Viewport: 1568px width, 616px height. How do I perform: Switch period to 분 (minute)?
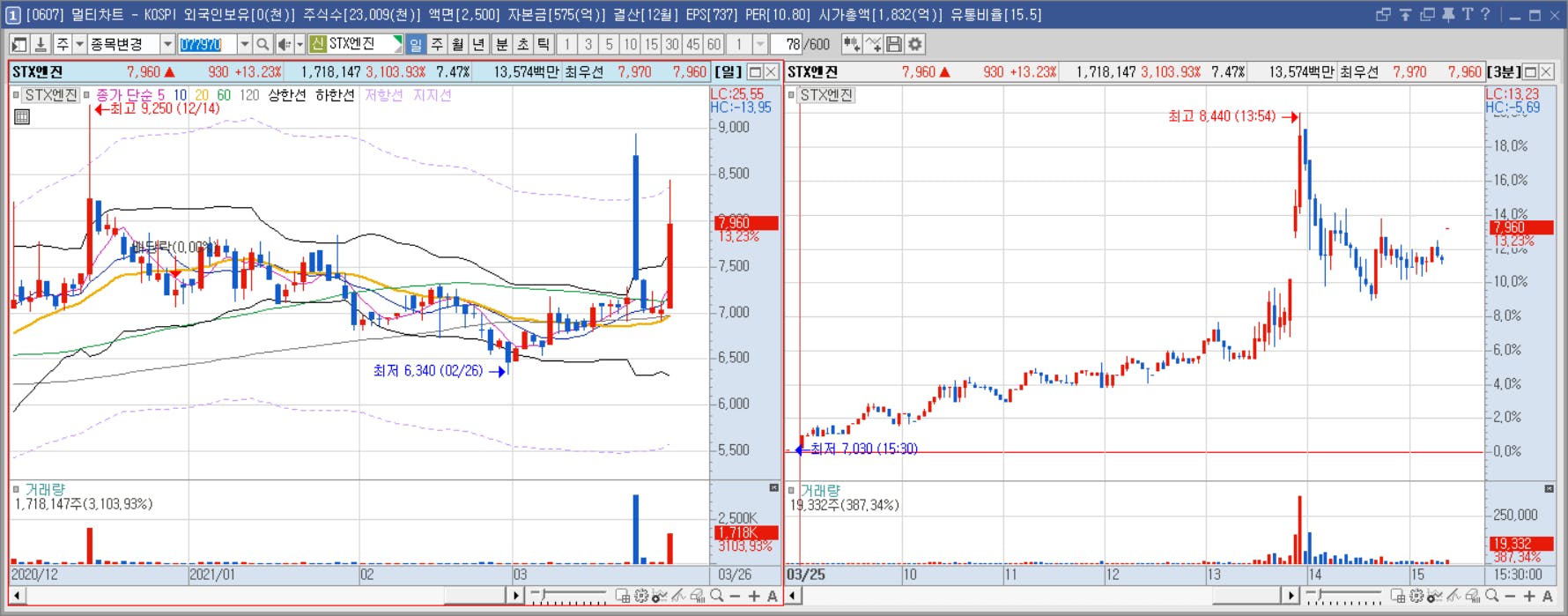[501, 44]
